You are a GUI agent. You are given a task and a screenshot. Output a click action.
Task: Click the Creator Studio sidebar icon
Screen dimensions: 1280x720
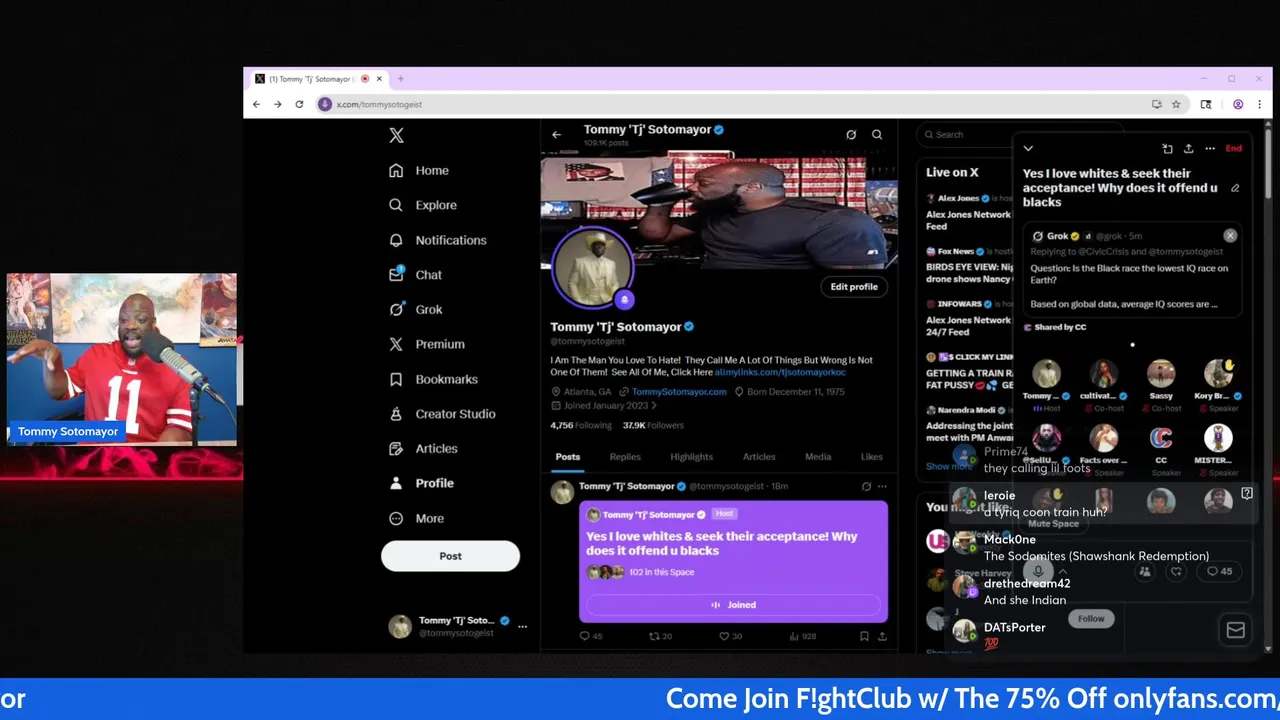click(x=396, y=414)
